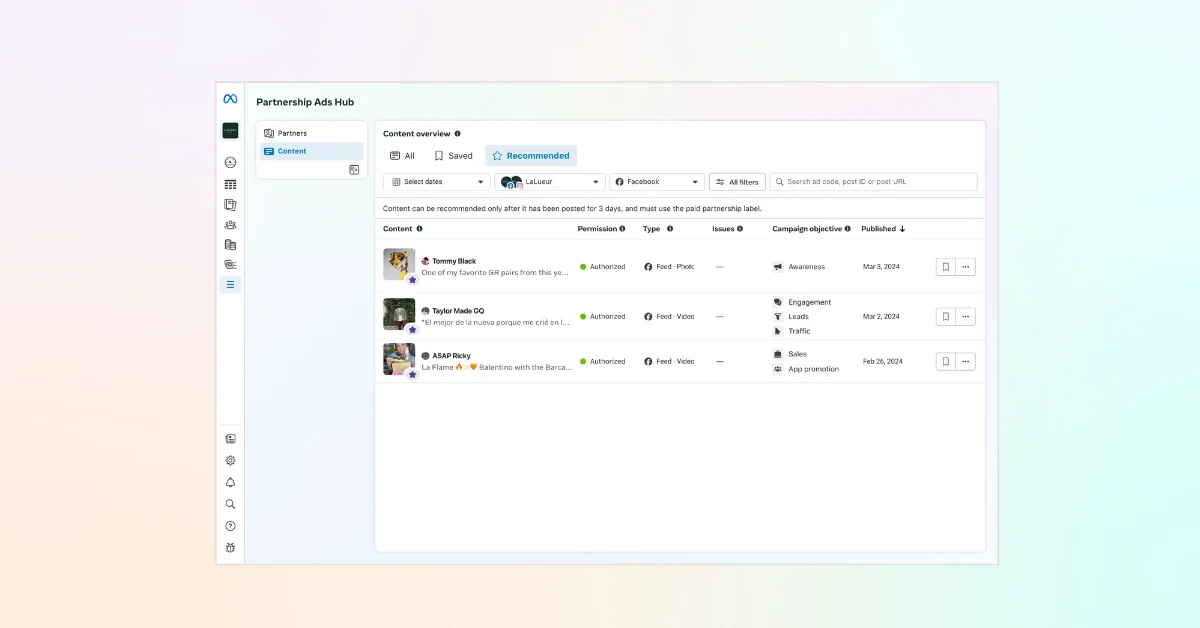Viewport: 1200px width, 628px height.
Task: Select the Recommended tab
Action: click(531, 156)
